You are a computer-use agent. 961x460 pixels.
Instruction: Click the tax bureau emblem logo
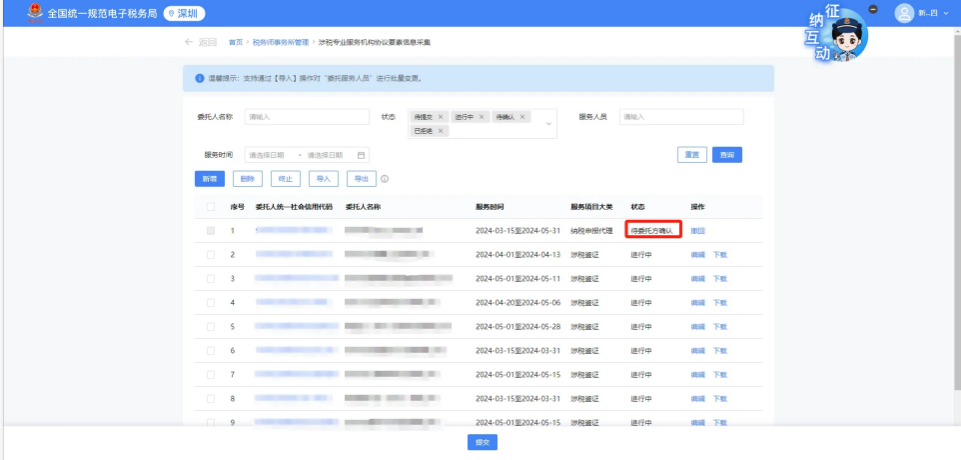pyautogui.click(x=36, y=13)
